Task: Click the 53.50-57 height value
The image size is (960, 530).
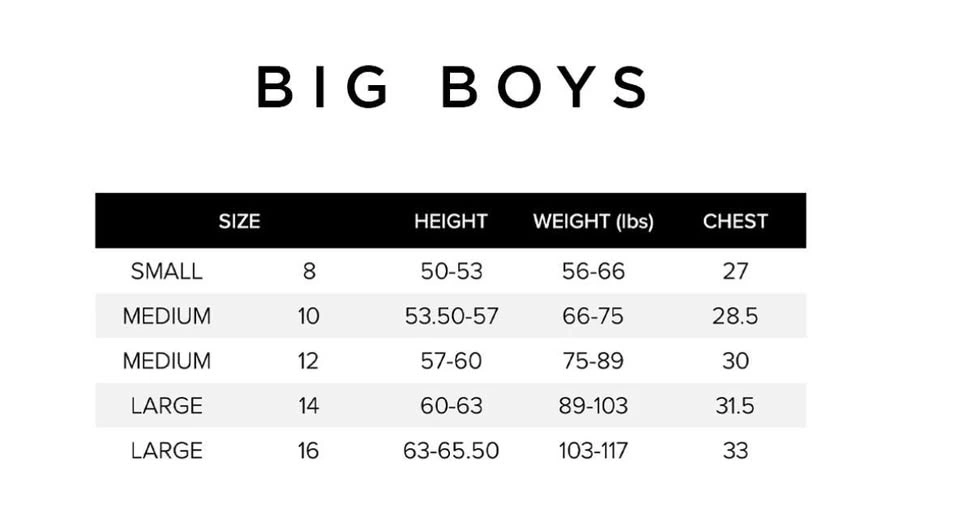Action: coord(451,316)
